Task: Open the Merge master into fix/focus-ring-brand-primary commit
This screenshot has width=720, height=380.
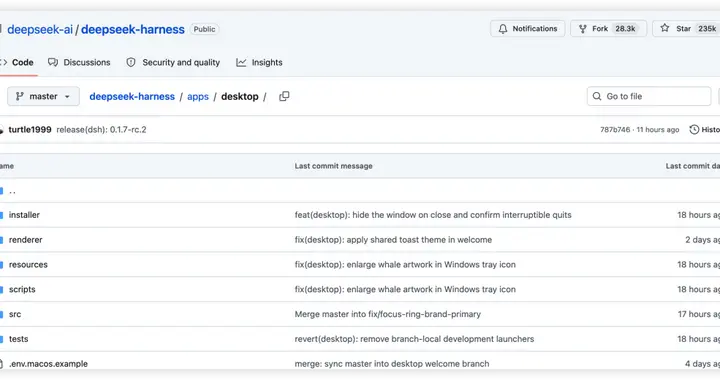Action: 388,314
